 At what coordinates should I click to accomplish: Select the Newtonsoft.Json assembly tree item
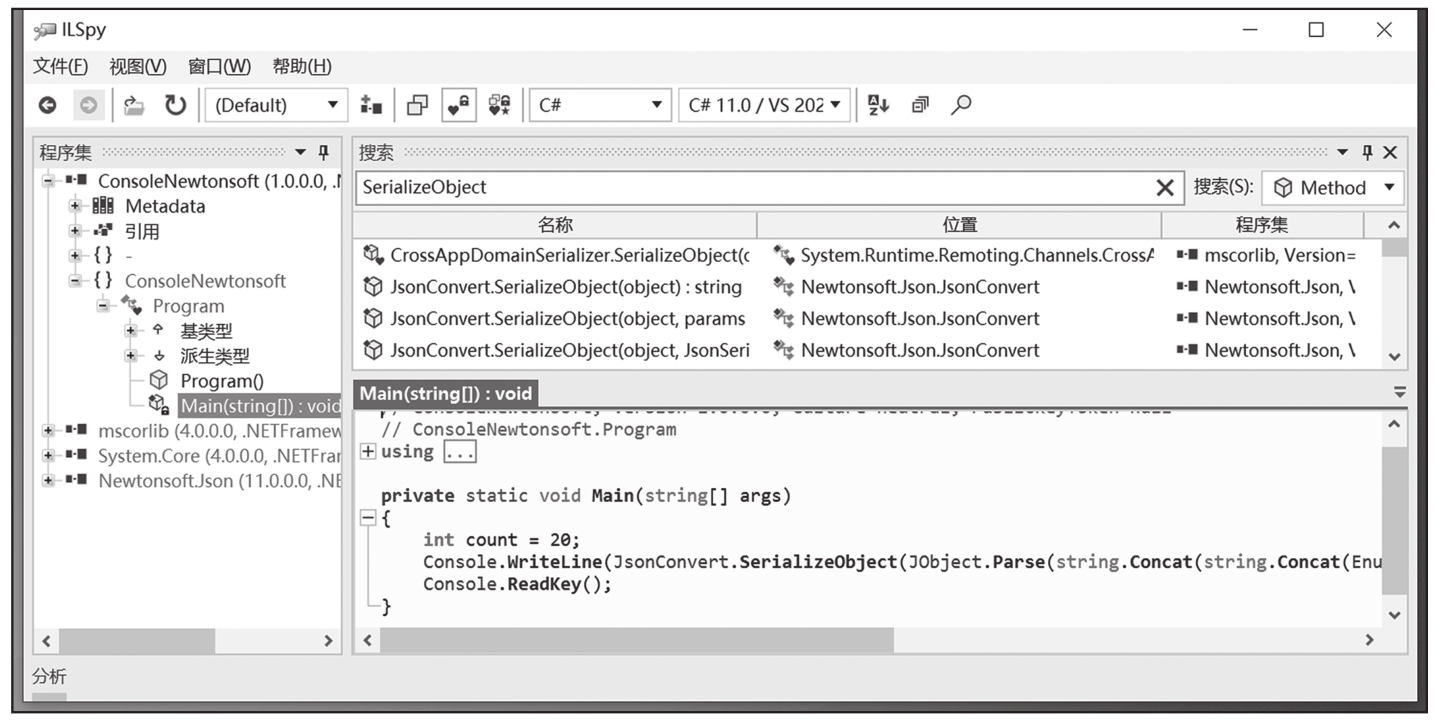219,480
